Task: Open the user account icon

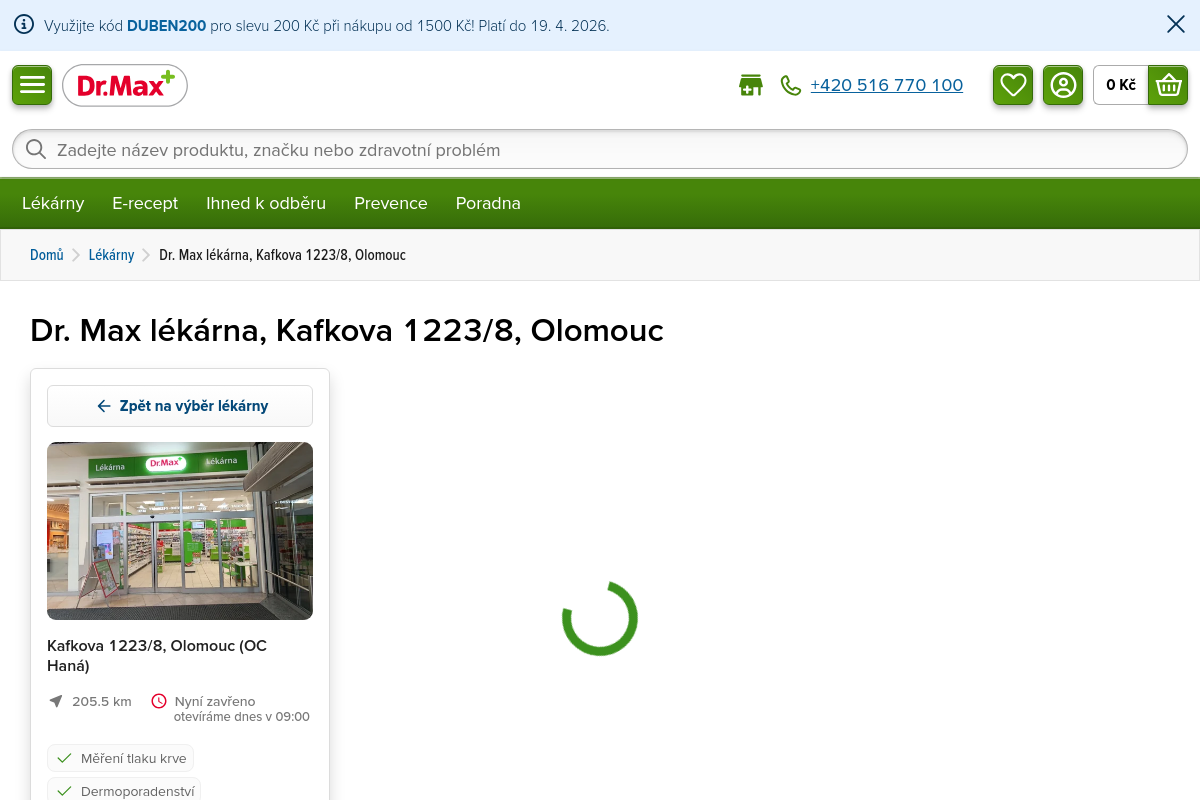Action: (x=1063, y=85)
